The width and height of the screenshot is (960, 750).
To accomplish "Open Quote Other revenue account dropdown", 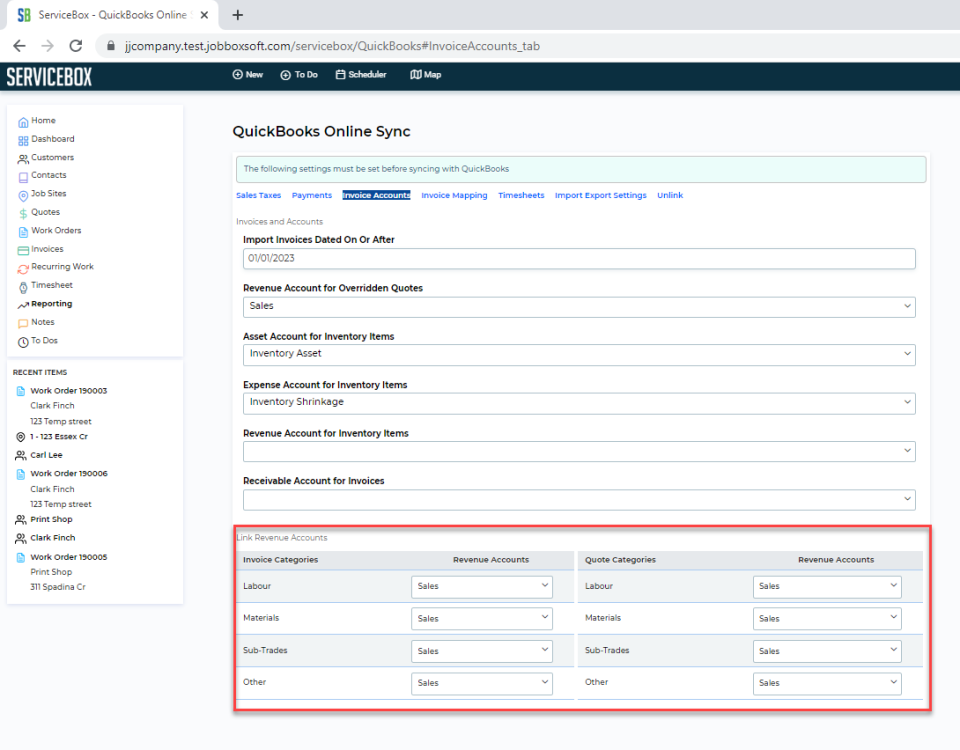I will [x=827, y=683].
